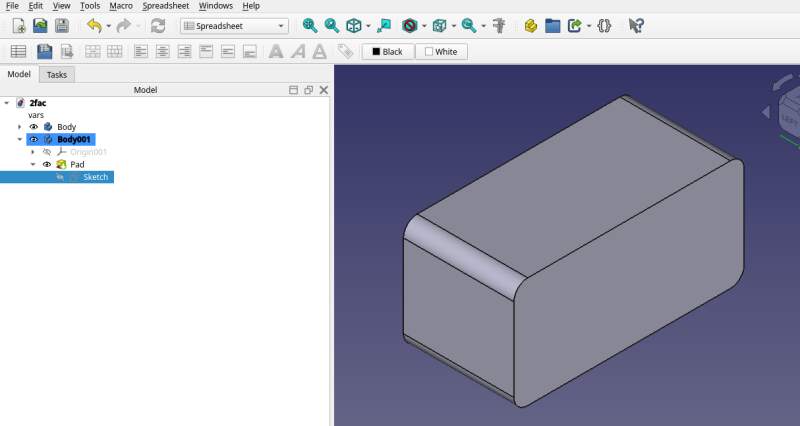Click the make link export icon
This screenshot has width=800, height=426.
point(574,26)
